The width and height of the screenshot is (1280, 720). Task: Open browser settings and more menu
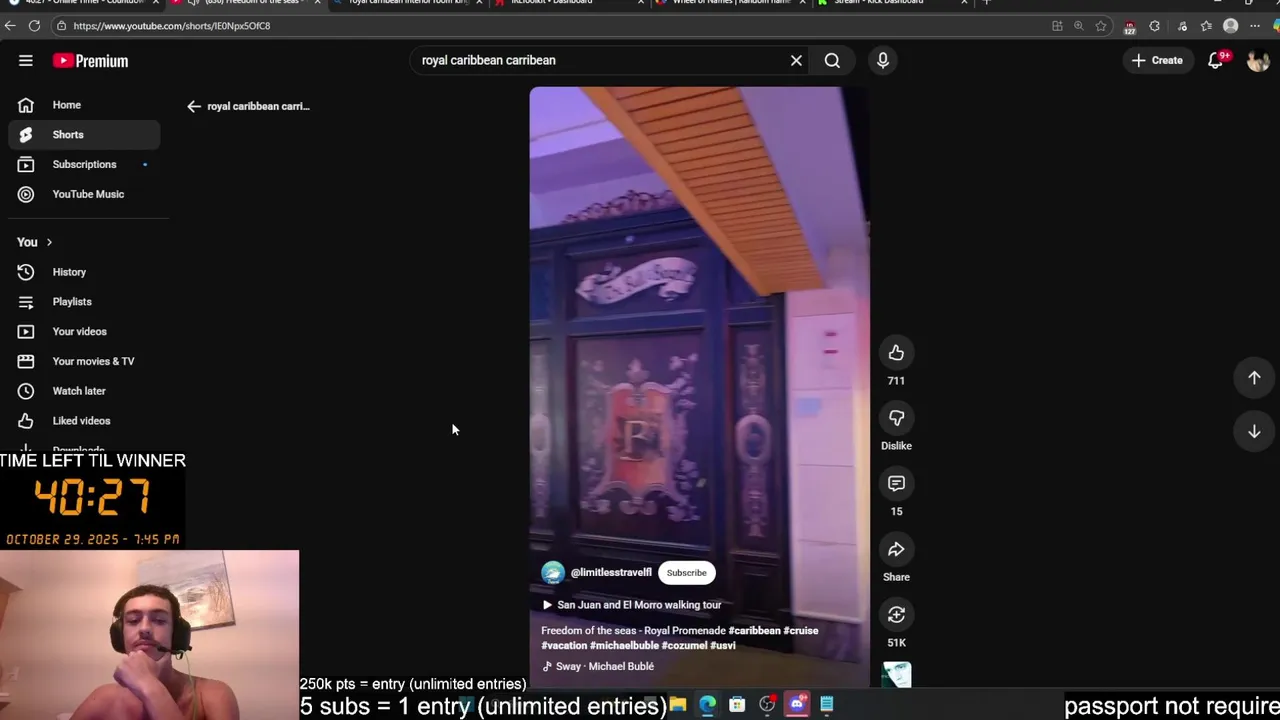pyautogui.click(x=1255, y=26)
